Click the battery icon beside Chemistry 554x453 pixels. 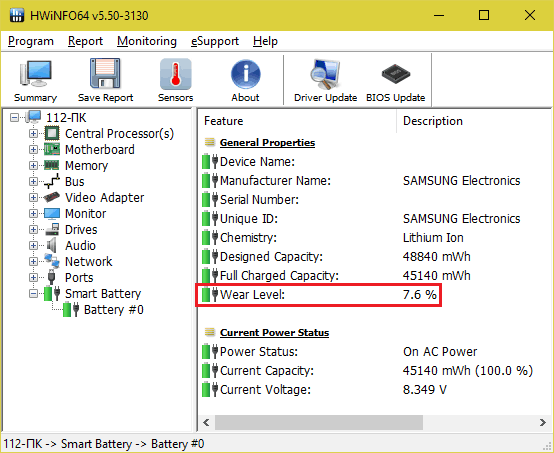click(210, 237)
